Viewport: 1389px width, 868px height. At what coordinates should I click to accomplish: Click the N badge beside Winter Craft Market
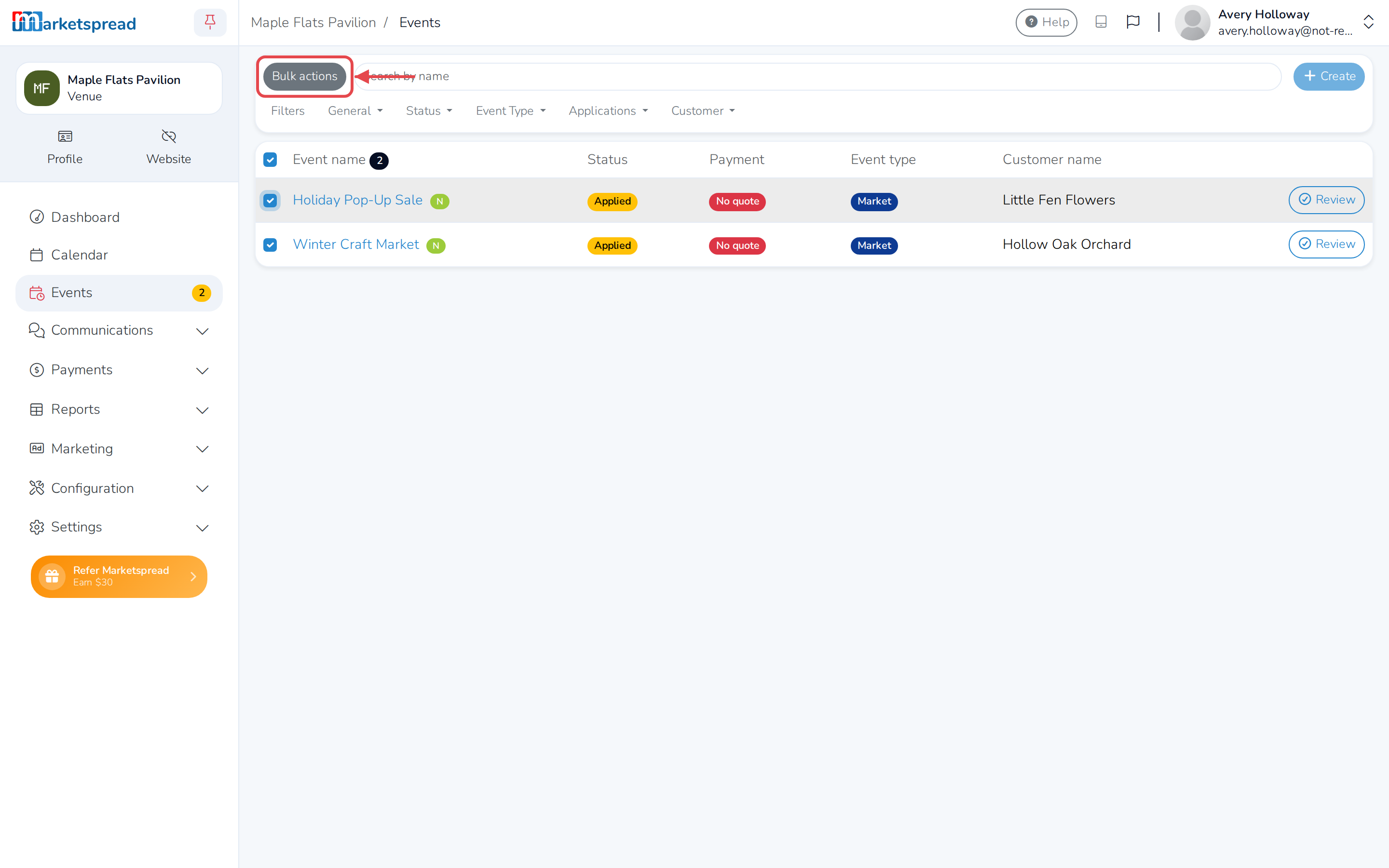pos(436,245)
